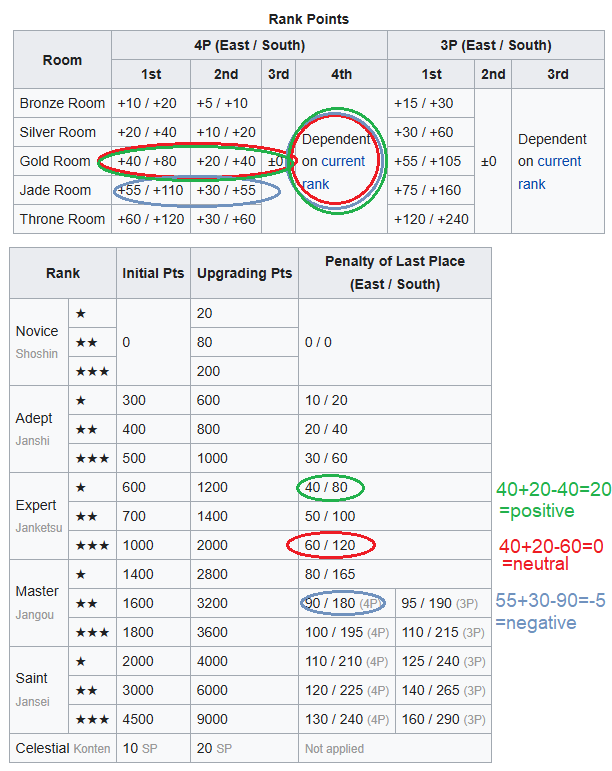Click the '95 / 190 (3P)' penalty cell

coord(443,603)
